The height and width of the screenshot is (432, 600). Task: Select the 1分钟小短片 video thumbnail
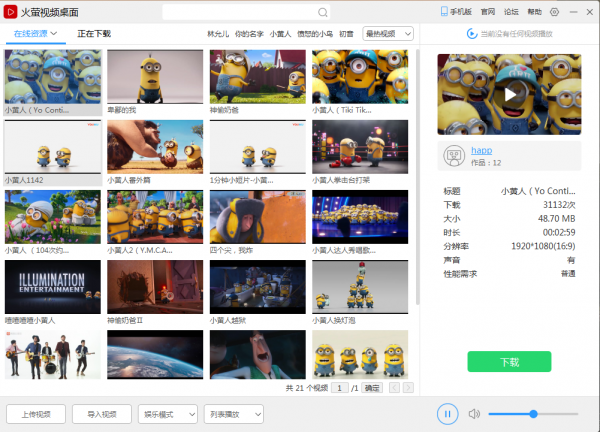coord(258,147)
